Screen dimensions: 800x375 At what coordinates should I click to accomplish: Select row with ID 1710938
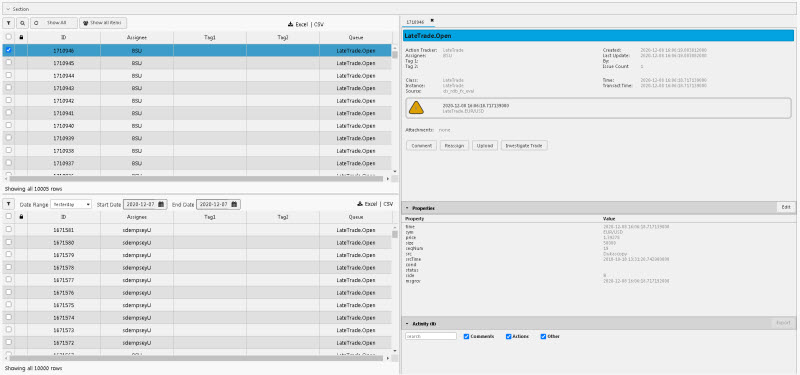pyautogui.click(x=197, y=151)
